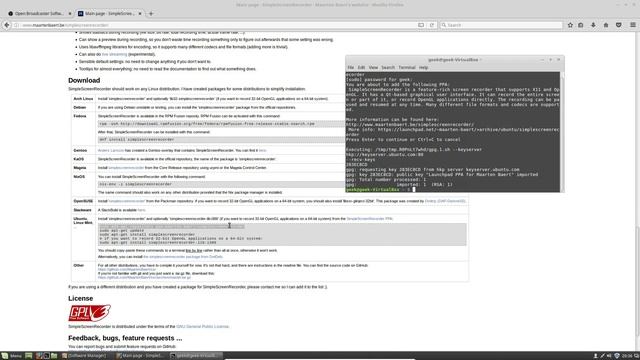This screenshot has width=640, height=360.
Task: Click the 'sudo apt-get update' command line
Action: 122,231
